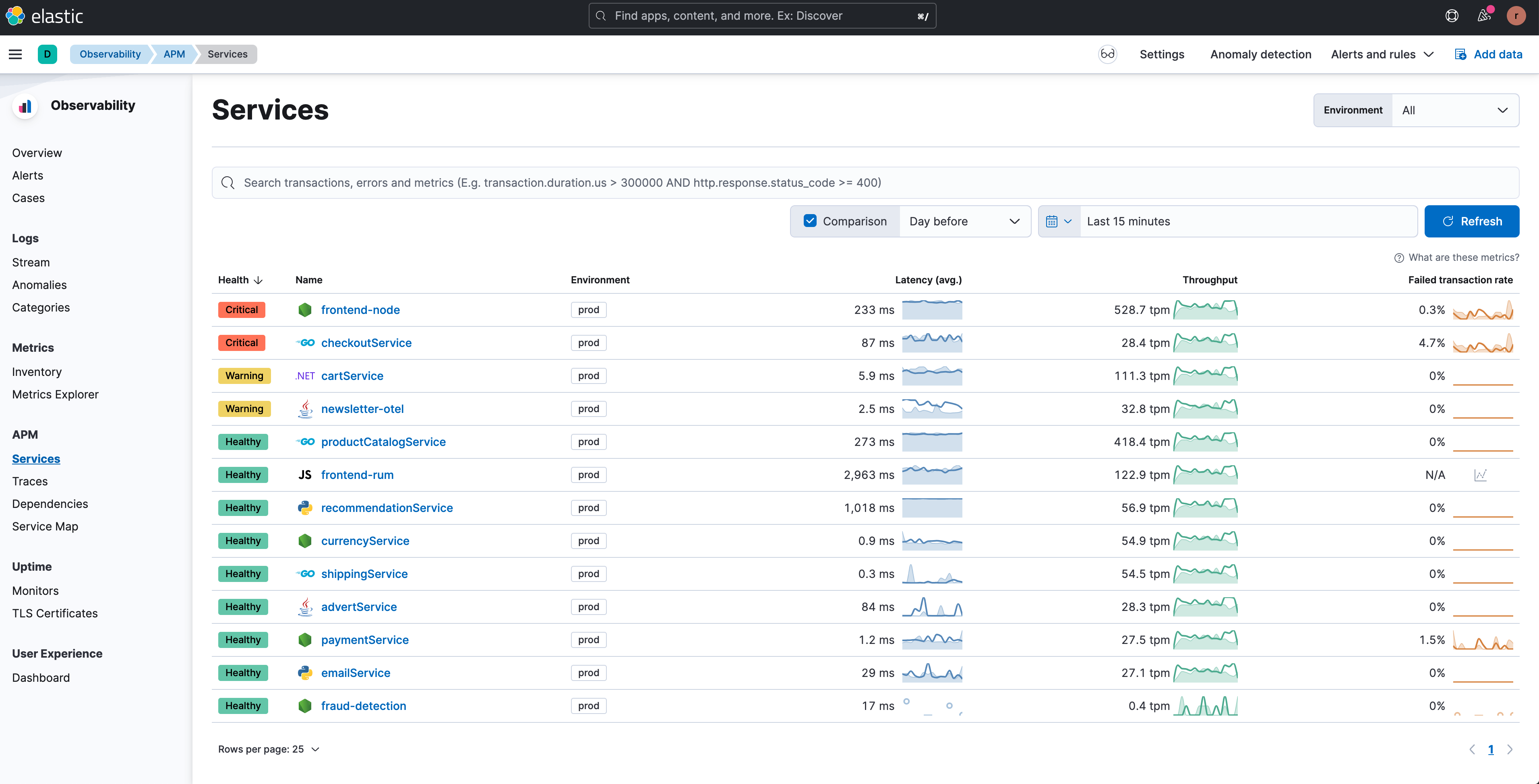Go to previous page arrow
The width and height of the screenshot is (1539, 784).
(x=1472, y=749)
